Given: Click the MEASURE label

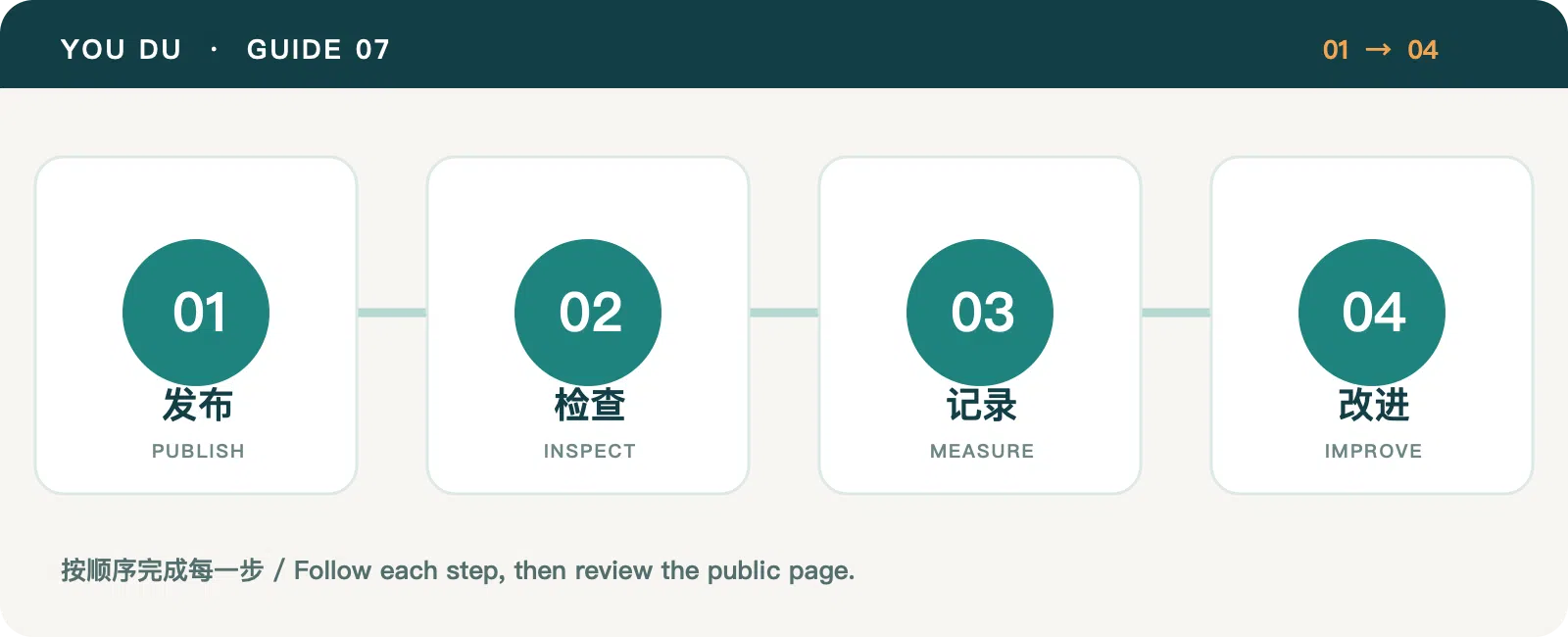Looking at the screenshot, I should 982,451.
